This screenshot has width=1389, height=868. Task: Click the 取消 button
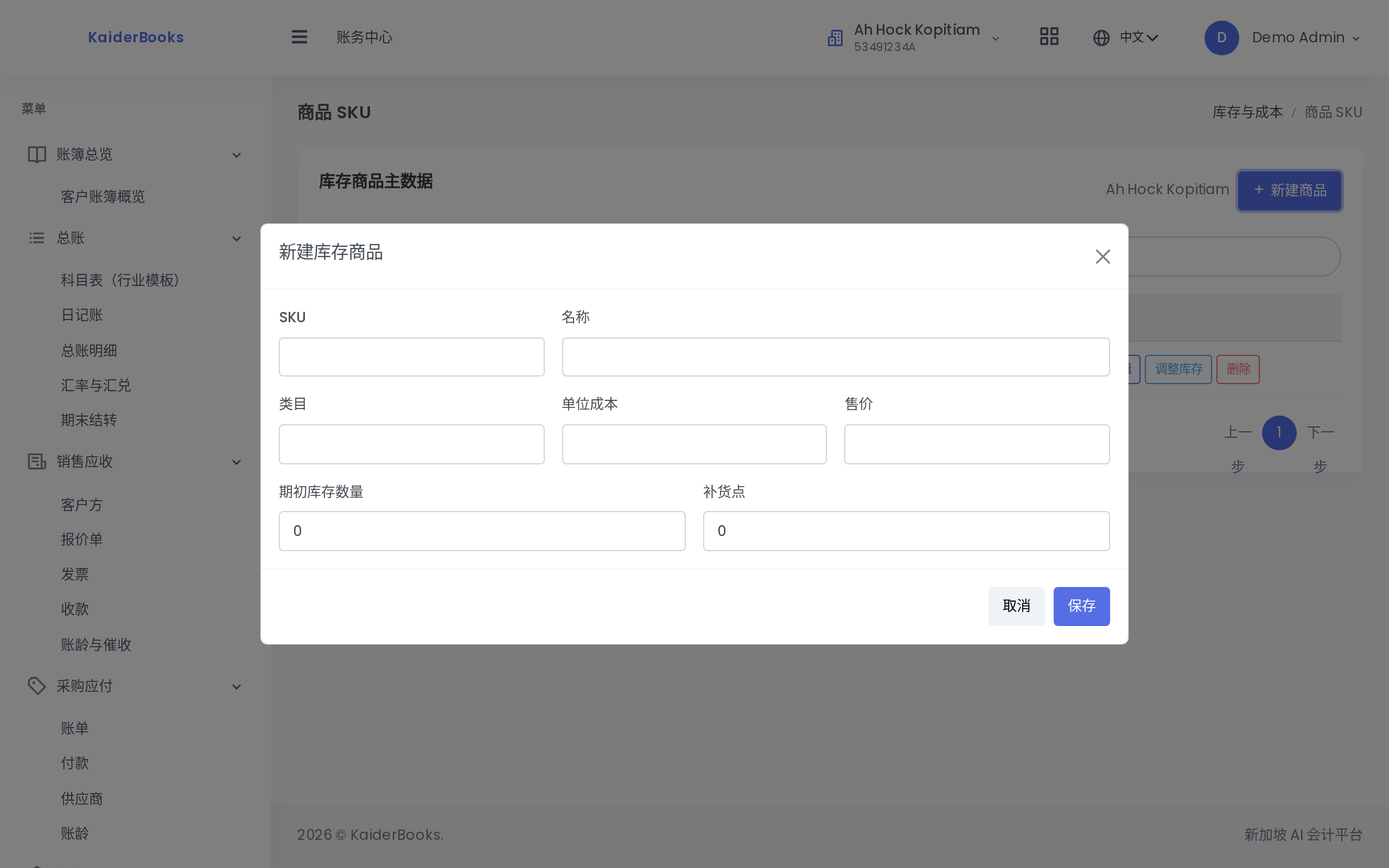pyautogui.click(x=1016, y=606)
